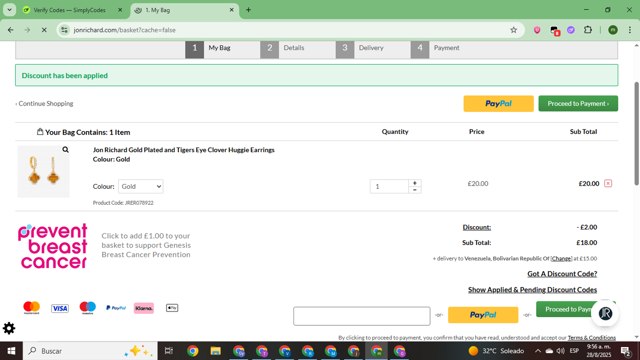This screenshot has height=360, width=640.
Task: Click the top Proceed to Payment button
Action: (x=578, y=104)
